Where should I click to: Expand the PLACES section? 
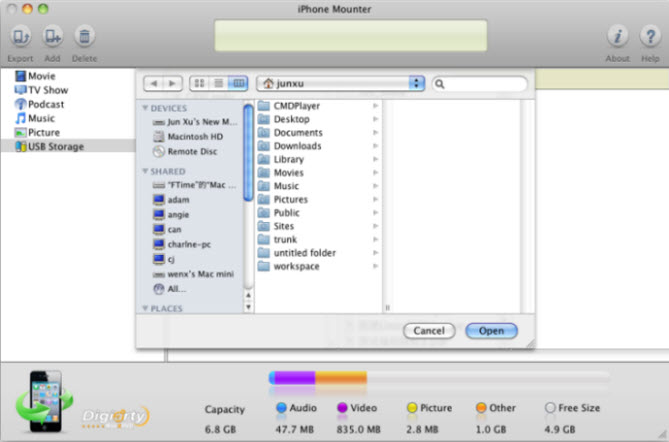coord(145,308)
